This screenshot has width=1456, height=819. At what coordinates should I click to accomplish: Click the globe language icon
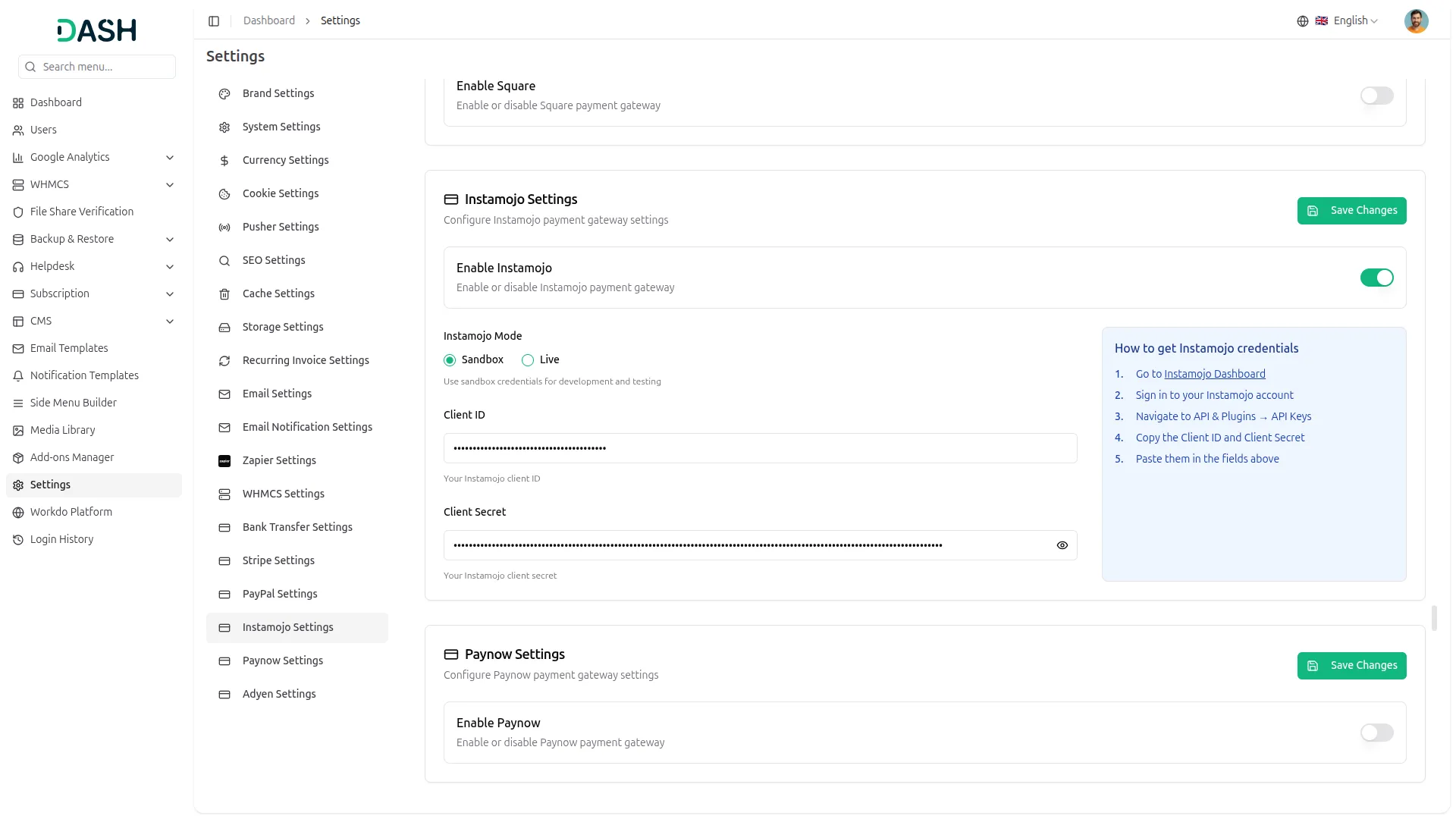coord(1303,21)
